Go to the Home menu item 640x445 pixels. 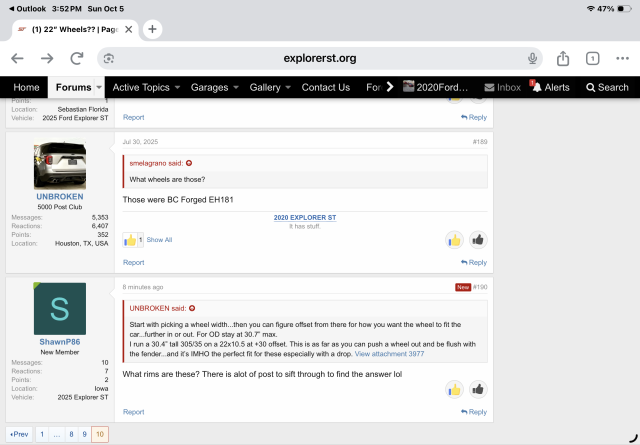point(26,87)
